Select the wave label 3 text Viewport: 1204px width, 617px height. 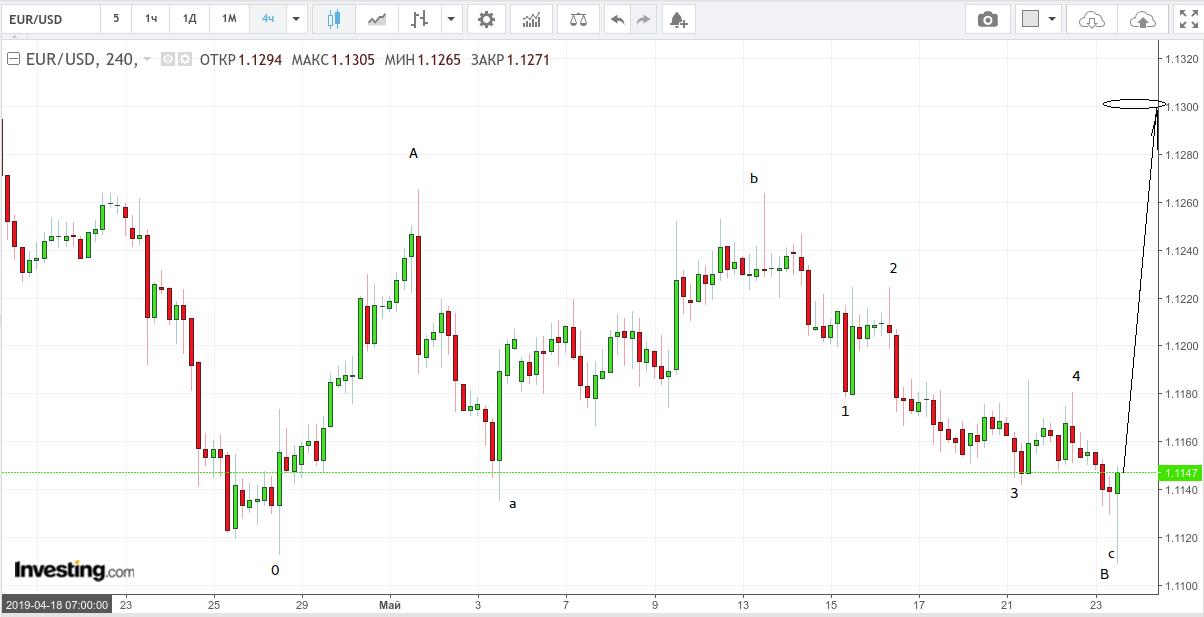1014,493
